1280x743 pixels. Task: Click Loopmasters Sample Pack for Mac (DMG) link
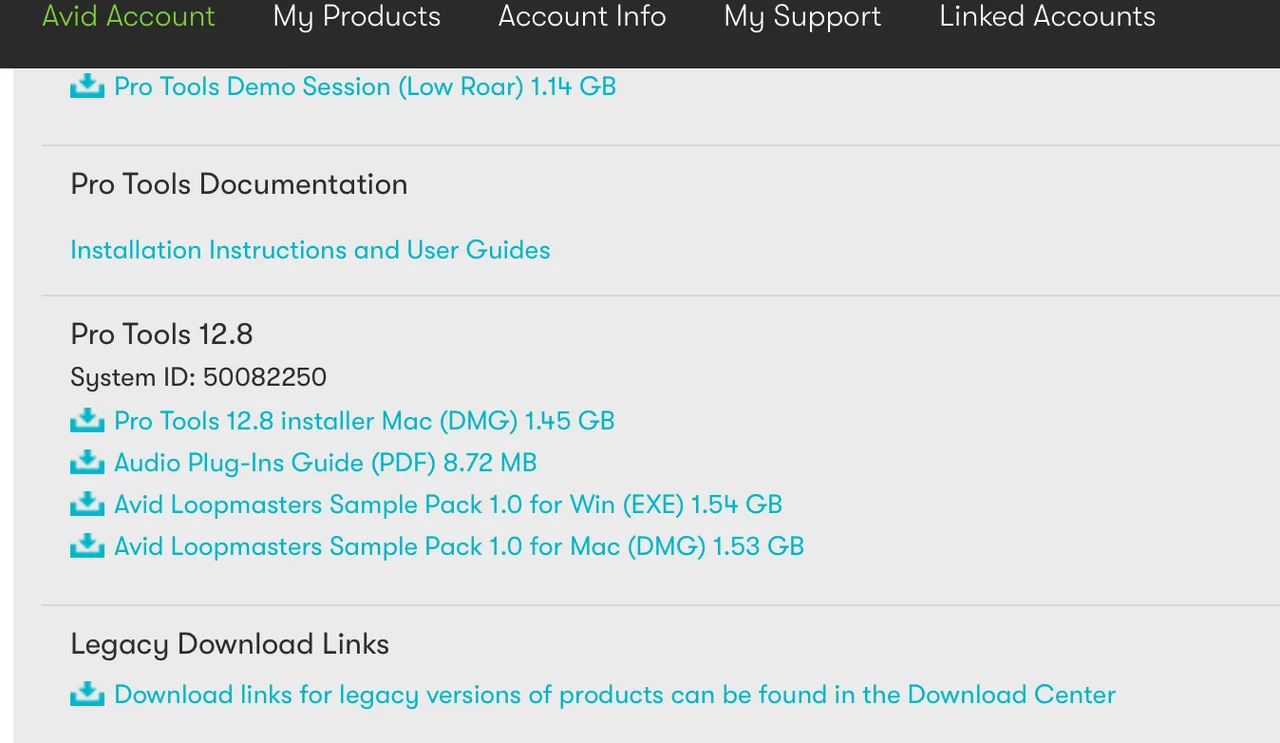(x=459, y=547)
